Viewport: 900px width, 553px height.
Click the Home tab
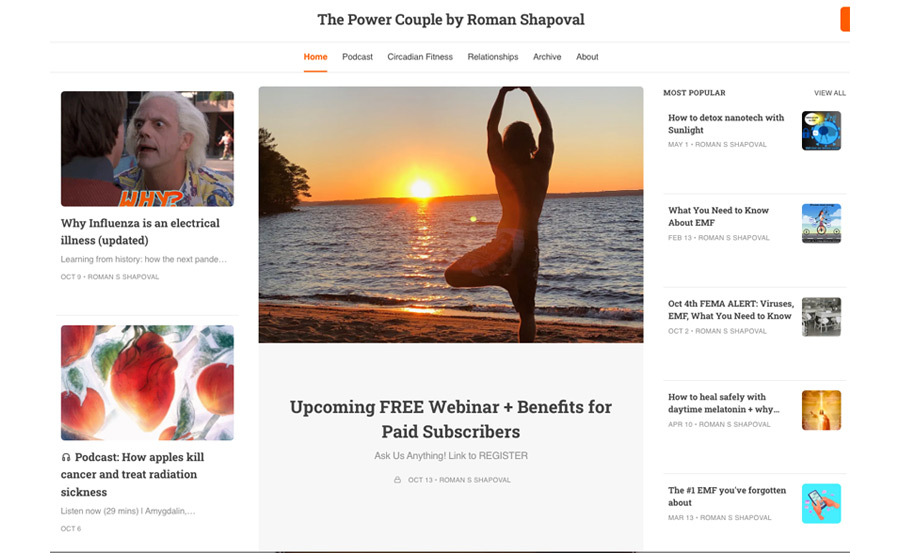pyautogui.click(x=315, y=57)
